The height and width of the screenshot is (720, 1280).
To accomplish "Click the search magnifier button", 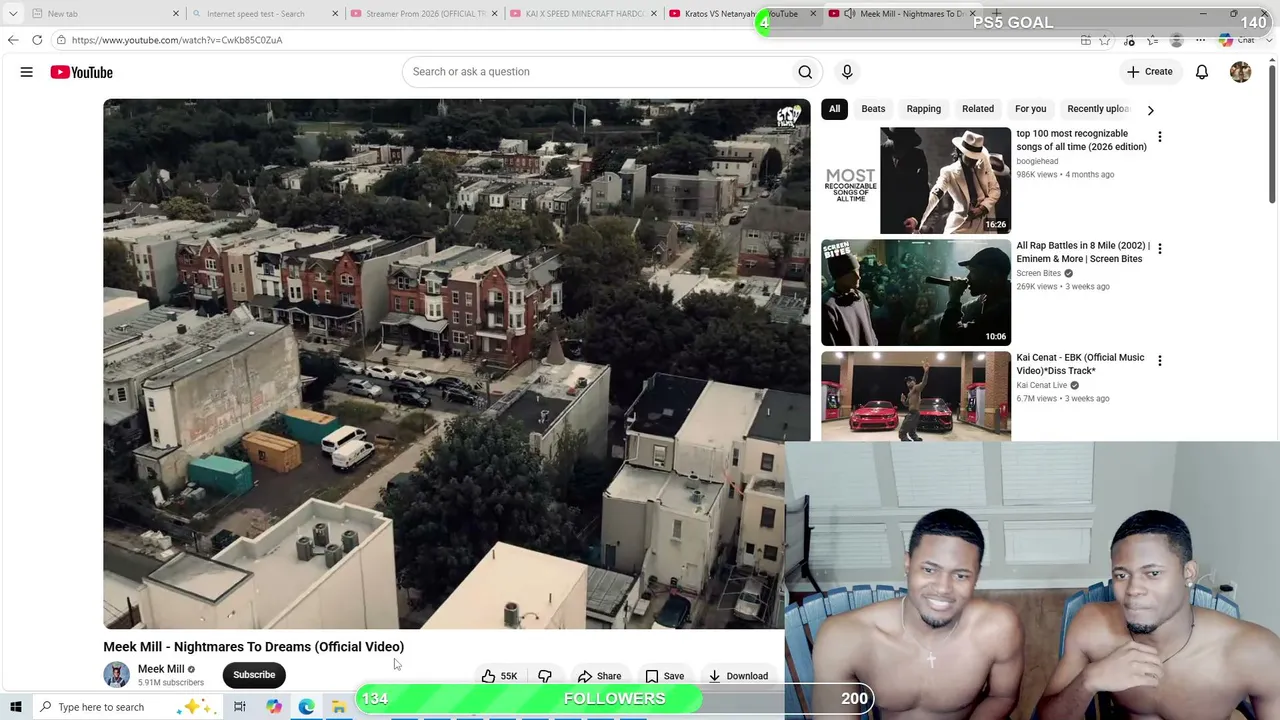I will (805, 72).
